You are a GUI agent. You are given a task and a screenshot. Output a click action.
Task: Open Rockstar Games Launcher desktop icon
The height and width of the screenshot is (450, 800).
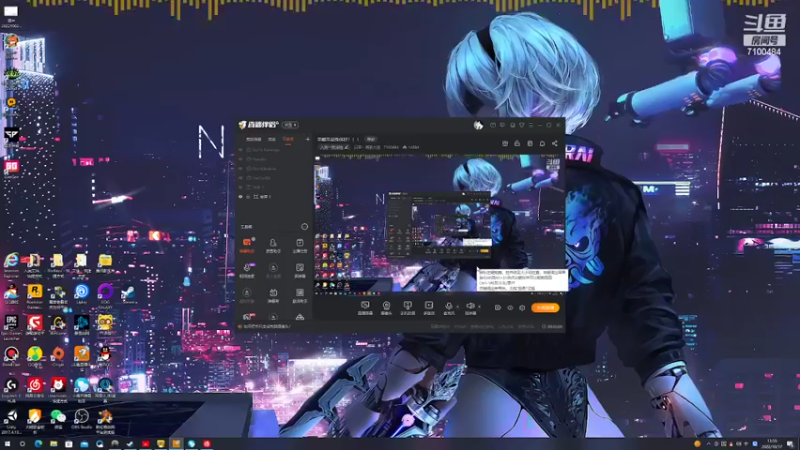34,295
